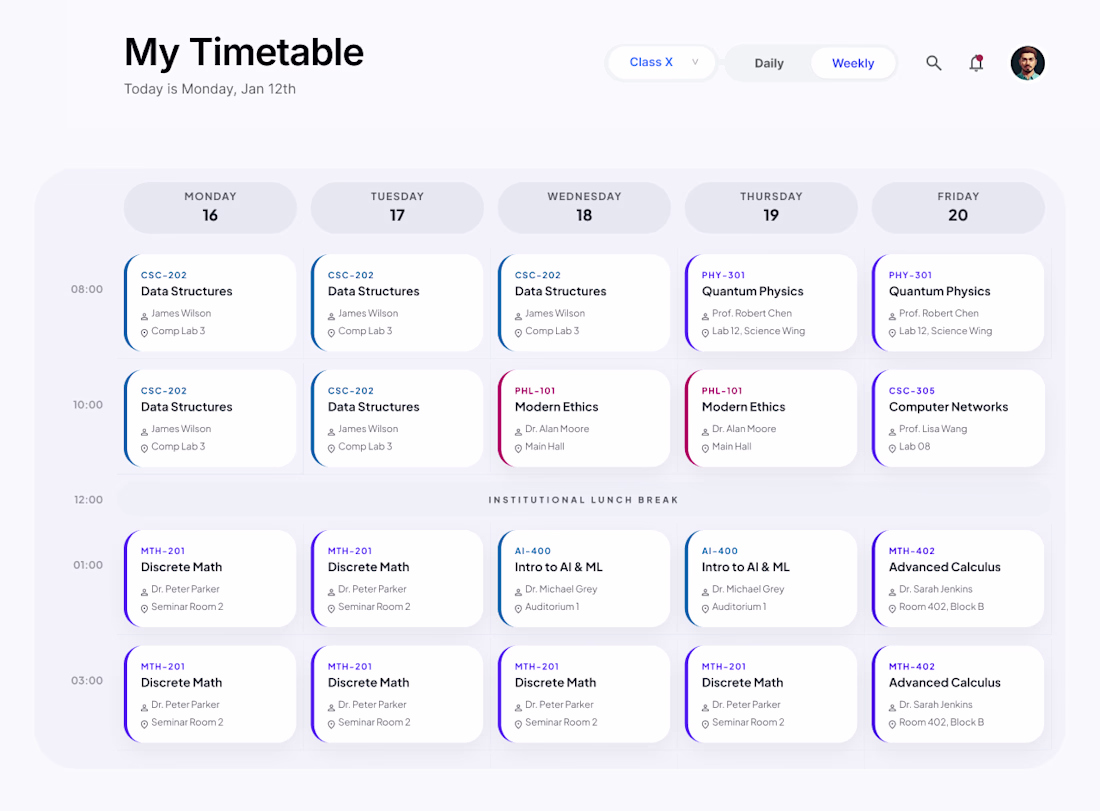Click person icon beside Dr. Sarah Jenkins, Friday 01:00
Viewport: 1100px width, 811px height.
892,591
